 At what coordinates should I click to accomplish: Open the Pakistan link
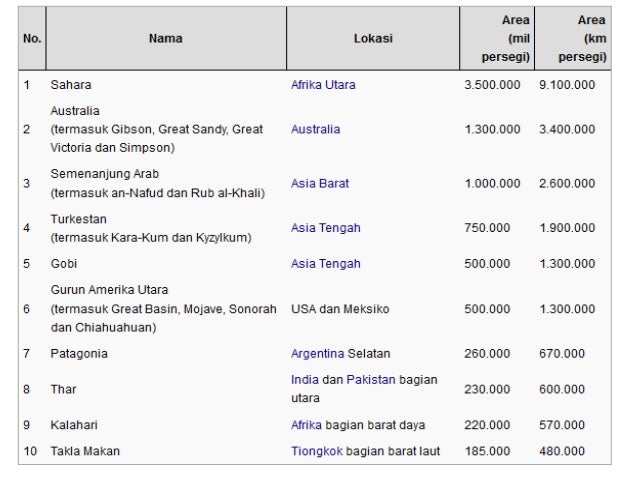(x=371, y=380)
